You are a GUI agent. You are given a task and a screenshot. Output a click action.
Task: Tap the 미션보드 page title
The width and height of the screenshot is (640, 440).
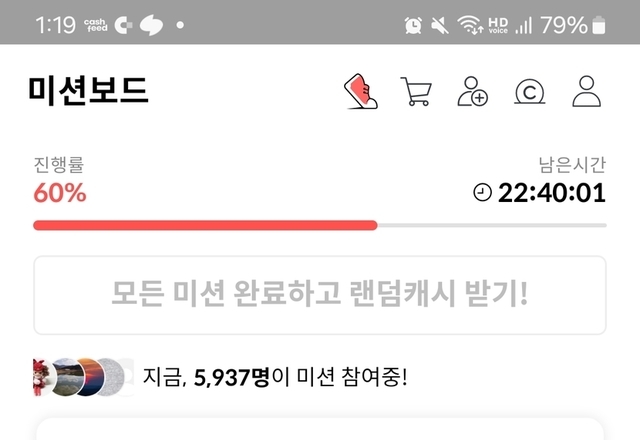88,91
